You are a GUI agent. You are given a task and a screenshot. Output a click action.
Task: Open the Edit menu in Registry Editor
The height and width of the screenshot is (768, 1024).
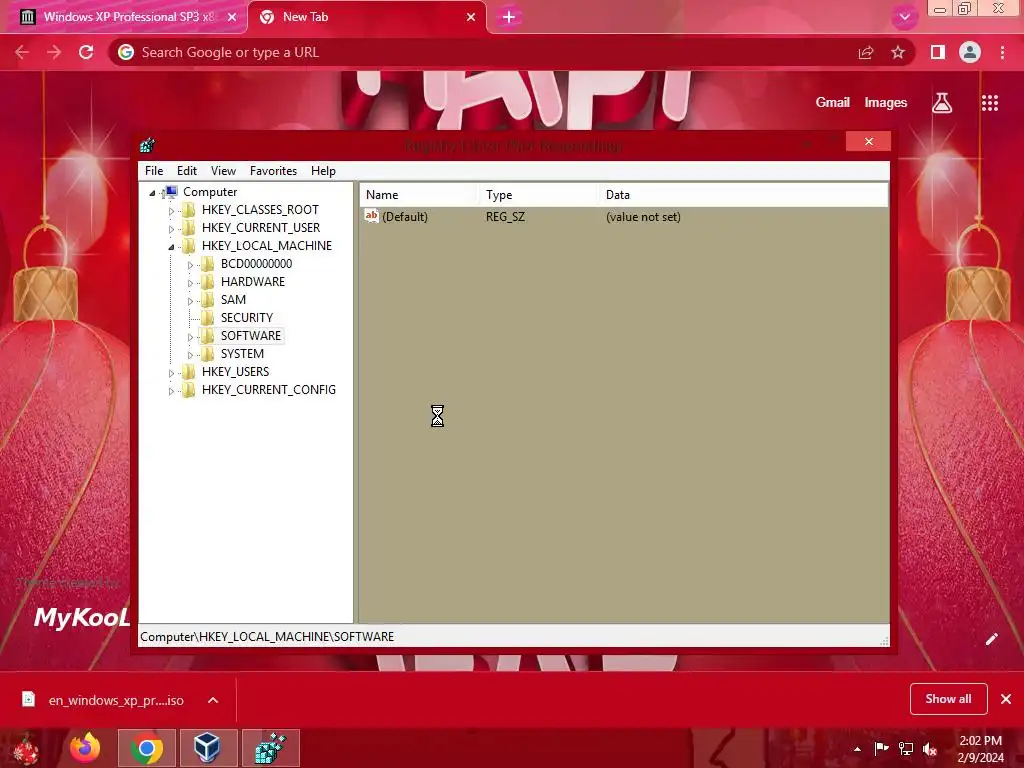pos(187,170)
